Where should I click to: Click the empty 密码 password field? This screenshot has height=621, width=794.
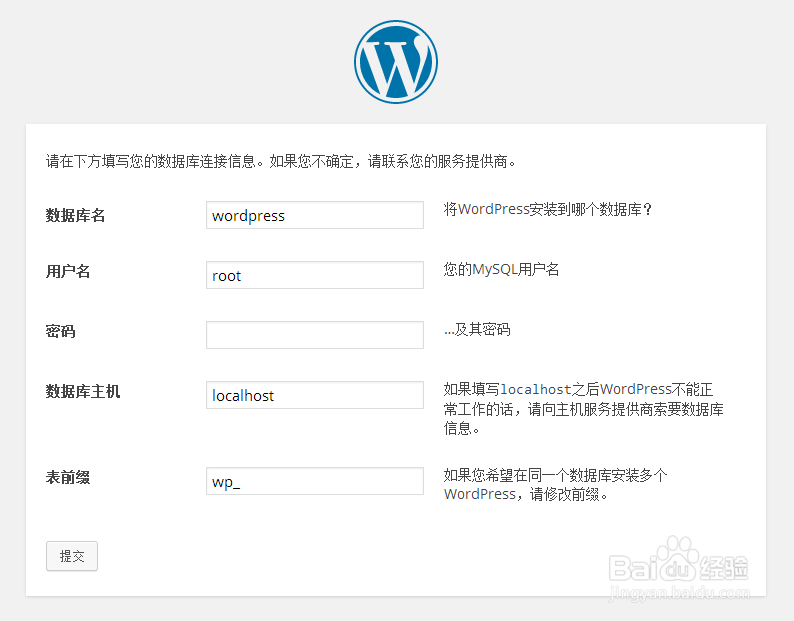click(314, 335)
